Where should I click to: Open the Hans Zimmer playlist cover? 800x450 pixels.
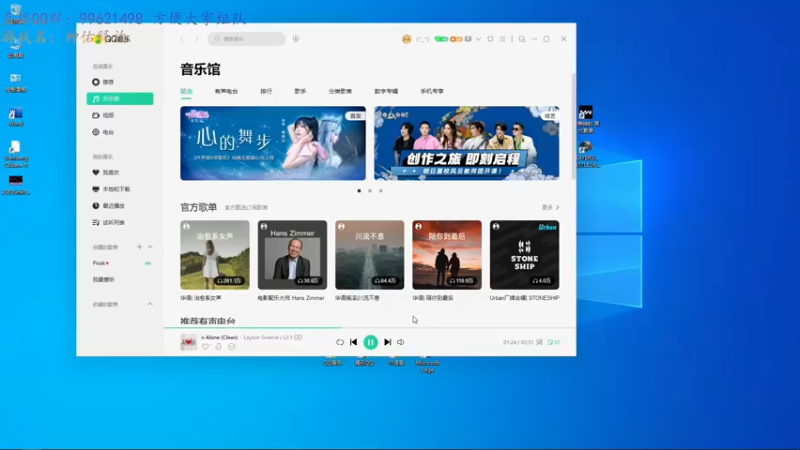click(292, 255)
